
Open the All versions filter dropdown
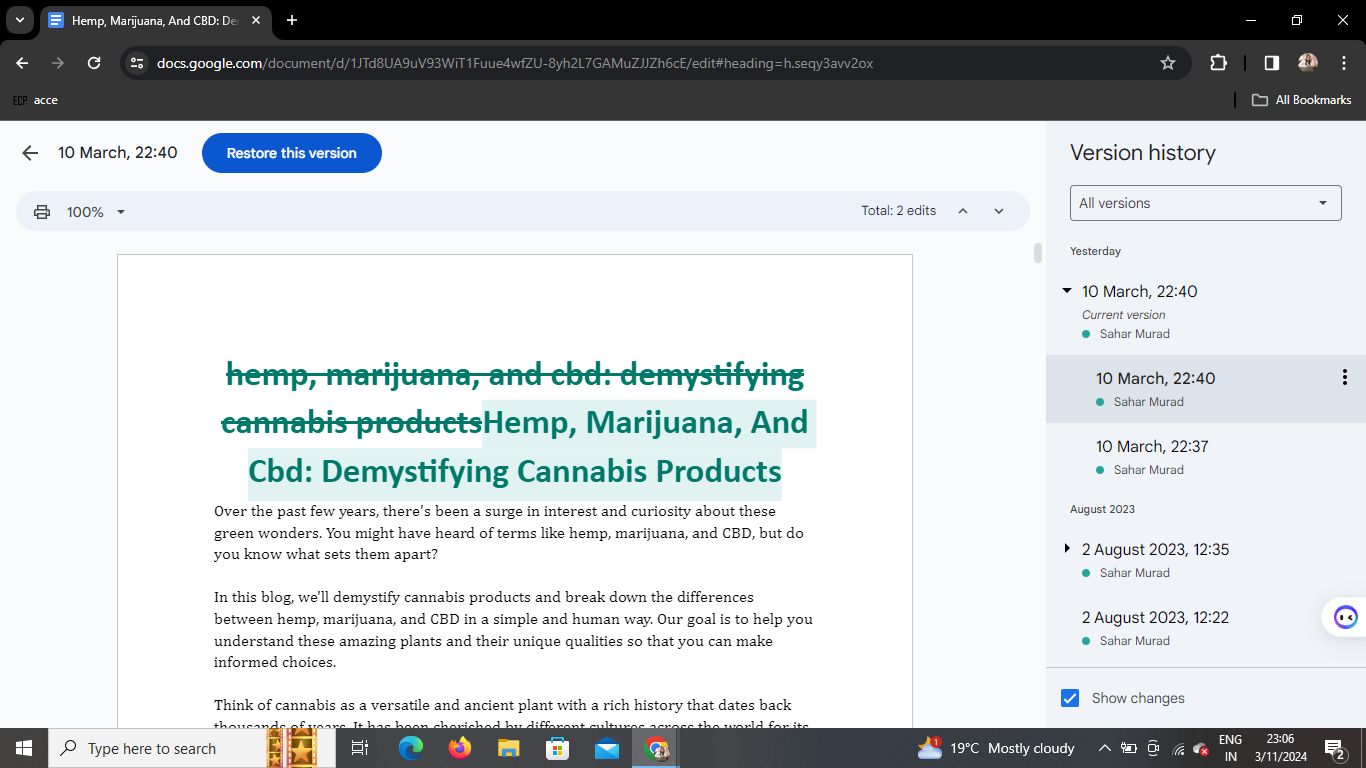(x=1206, y=203)
